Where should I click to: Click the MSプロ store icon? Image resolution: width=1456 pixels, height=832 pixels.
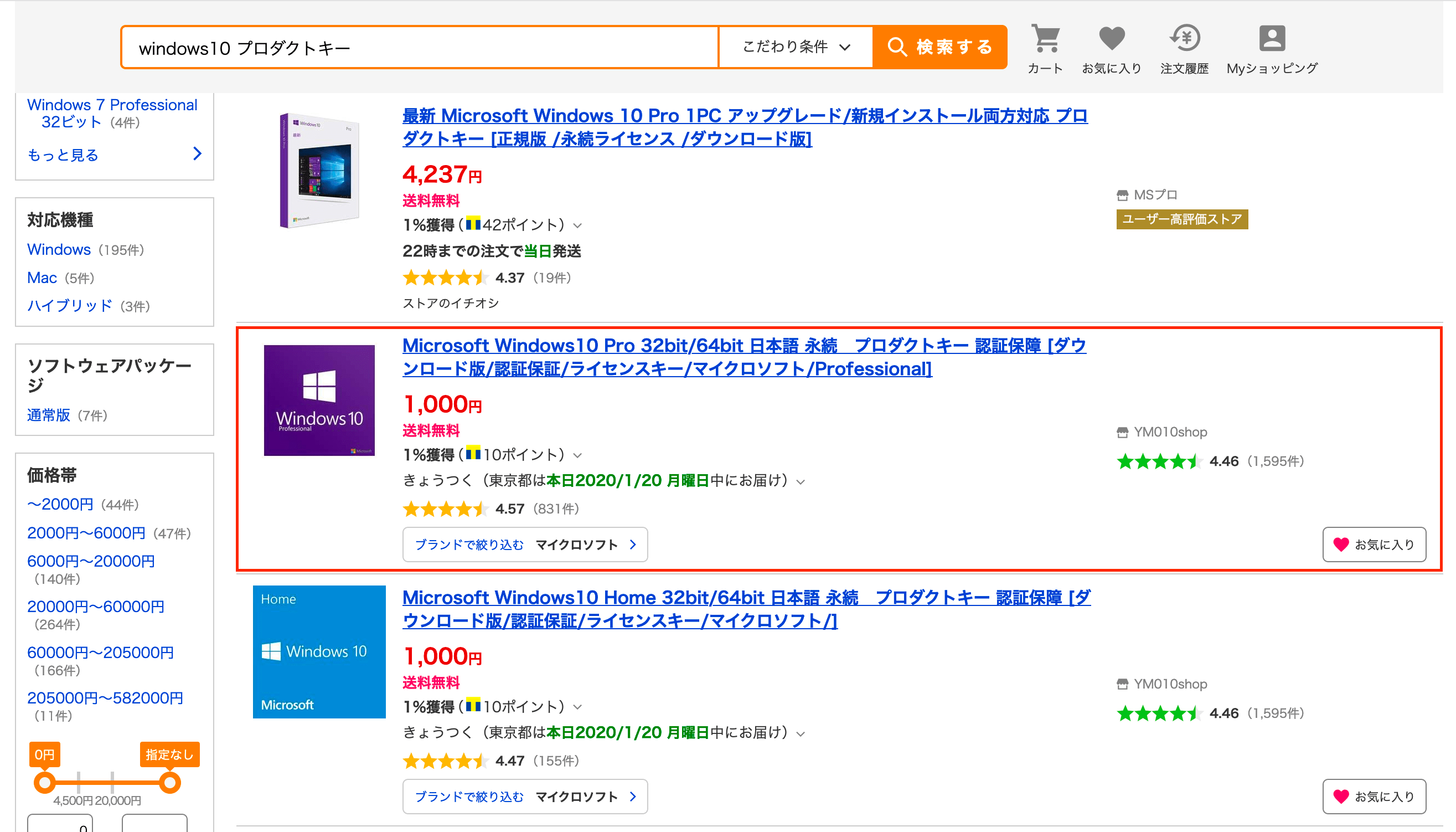1123,196
